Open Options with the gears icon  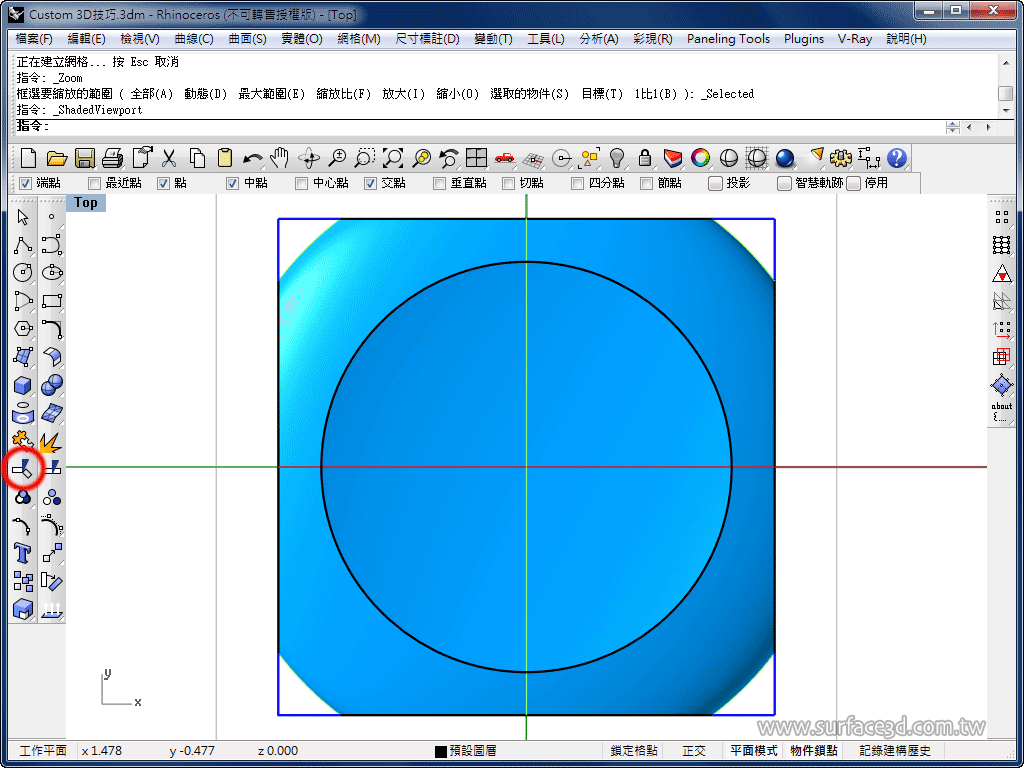tap(841, 158)
